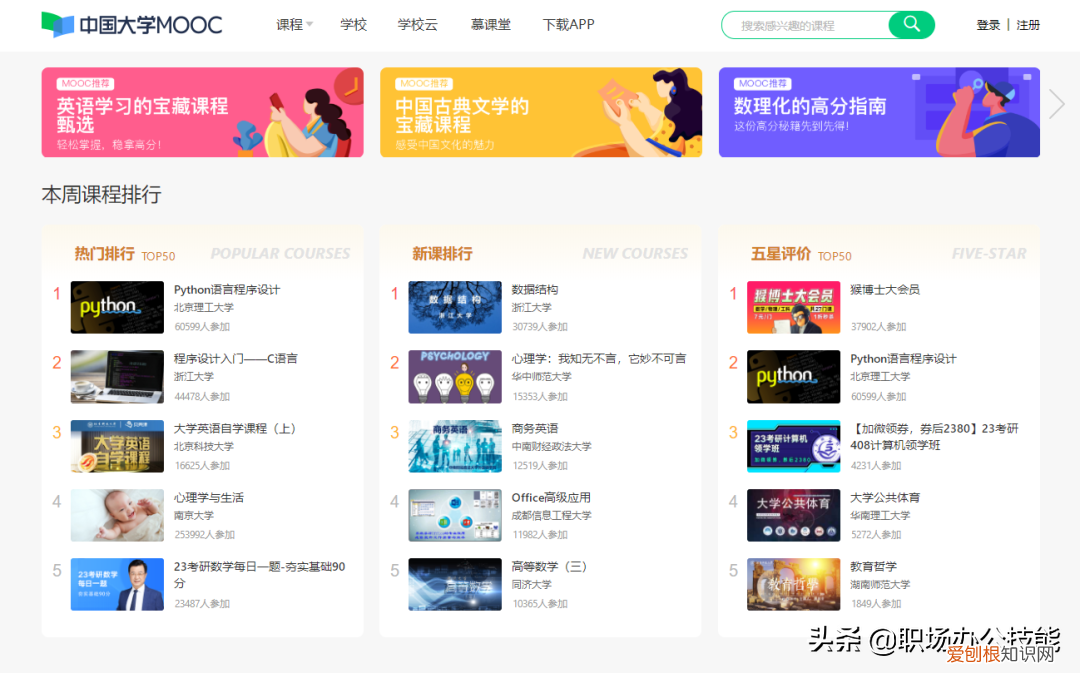Click the 大学公共体育 course thumbnail
The height and width of the screenshot is (673, 1080).
click(793, 515)
